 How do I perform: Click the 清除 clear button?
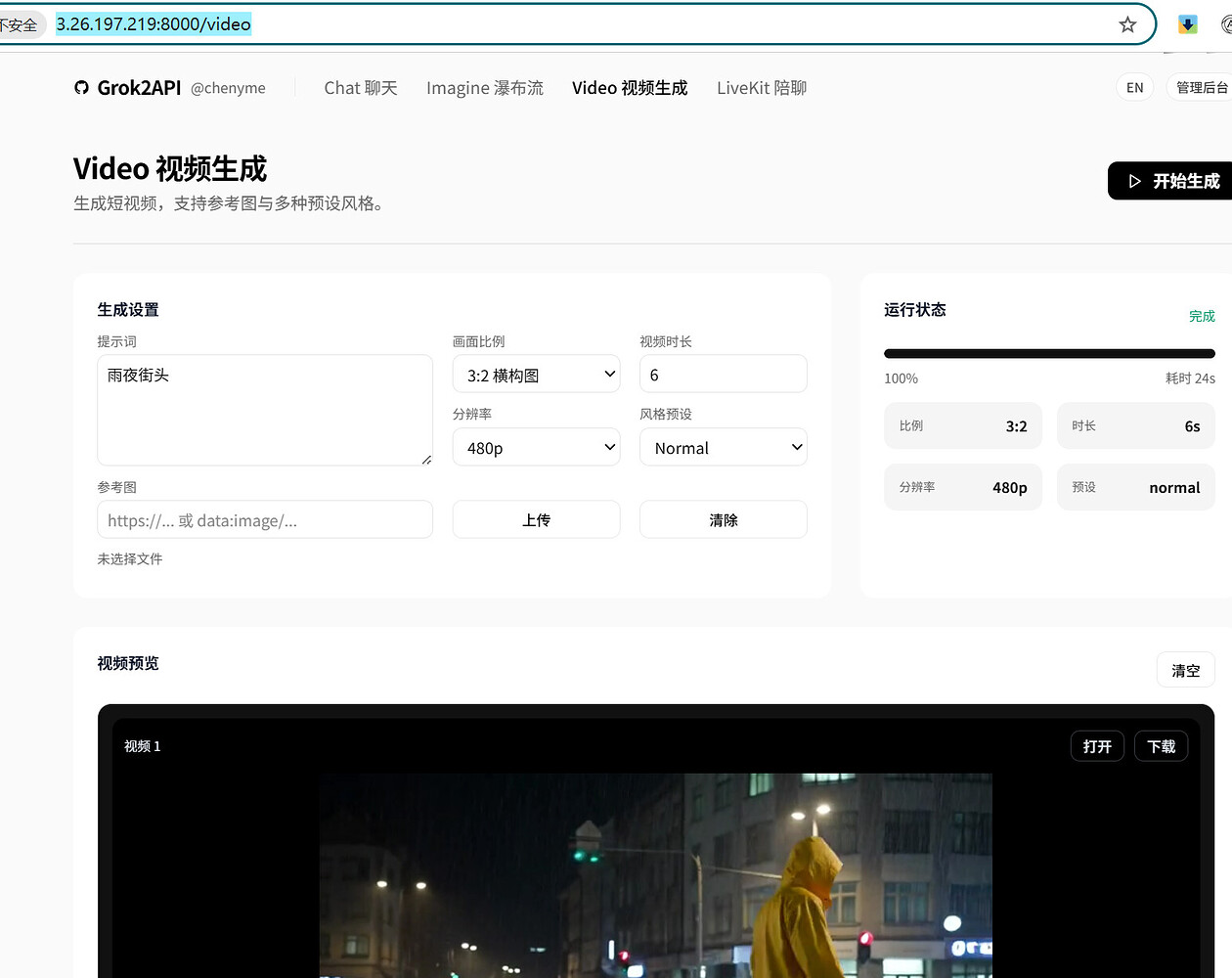[x=724, y=519]
